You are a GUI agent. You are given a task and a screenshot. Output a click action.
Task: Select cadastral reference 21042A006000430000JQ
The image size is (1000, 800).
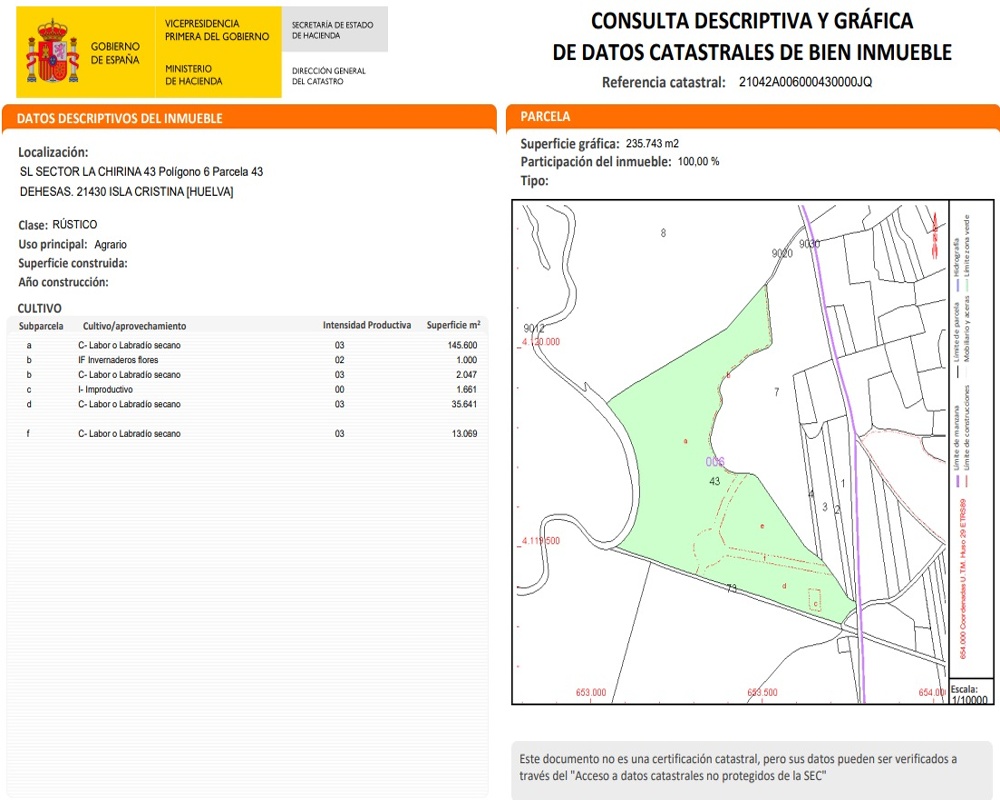coord(805,82)
